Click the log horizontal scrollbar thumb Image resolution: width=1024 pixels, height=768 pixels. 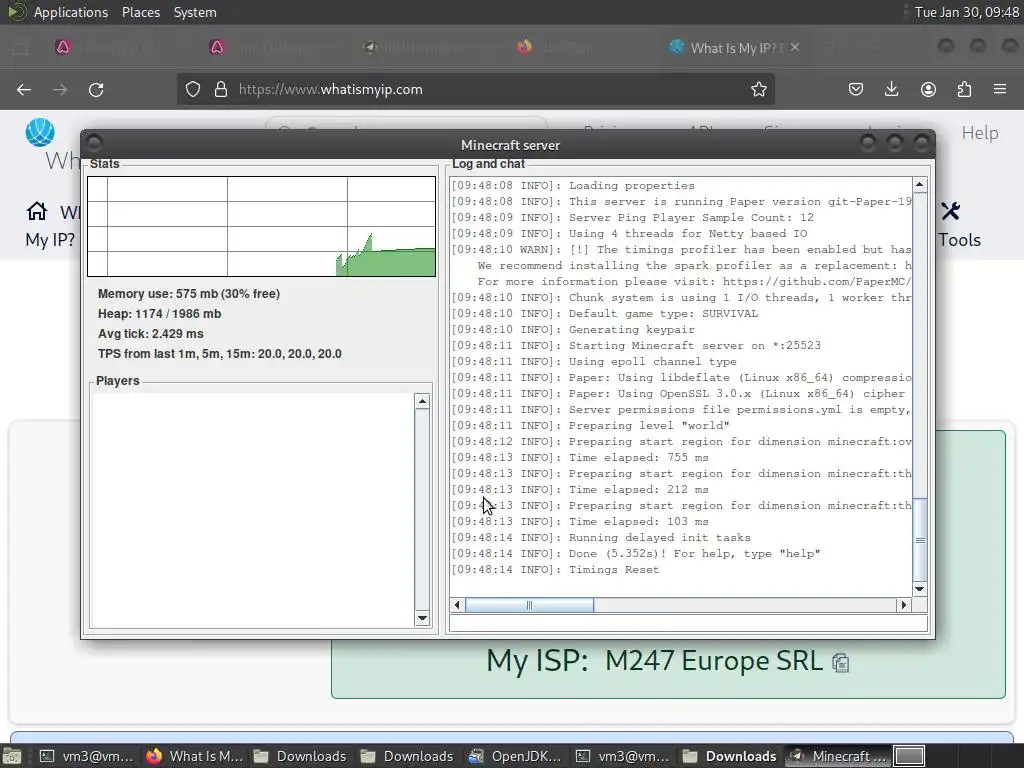pos(529,605)
